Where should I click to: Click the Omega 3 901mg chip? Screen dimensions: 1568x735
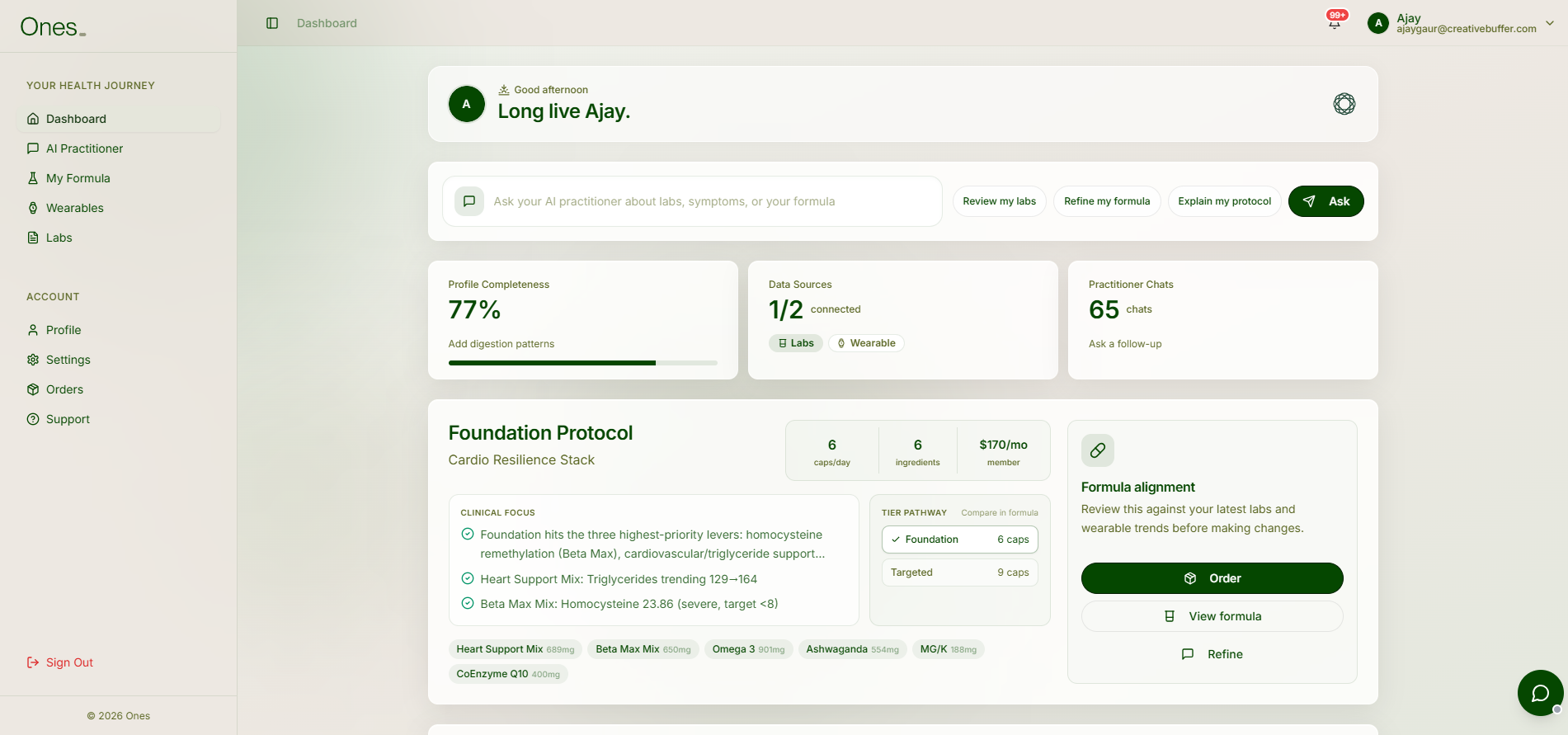(x=749, y=649)
